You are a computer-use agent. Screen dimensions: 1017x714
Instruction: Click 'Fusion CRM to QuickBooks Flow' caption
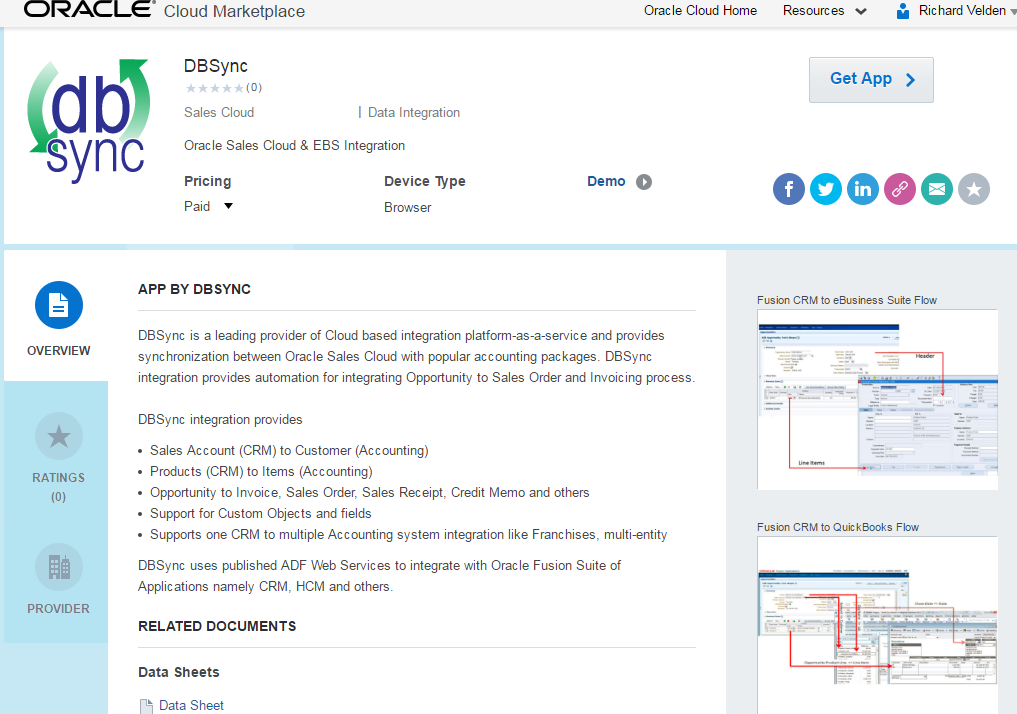(x=838, y=527)
